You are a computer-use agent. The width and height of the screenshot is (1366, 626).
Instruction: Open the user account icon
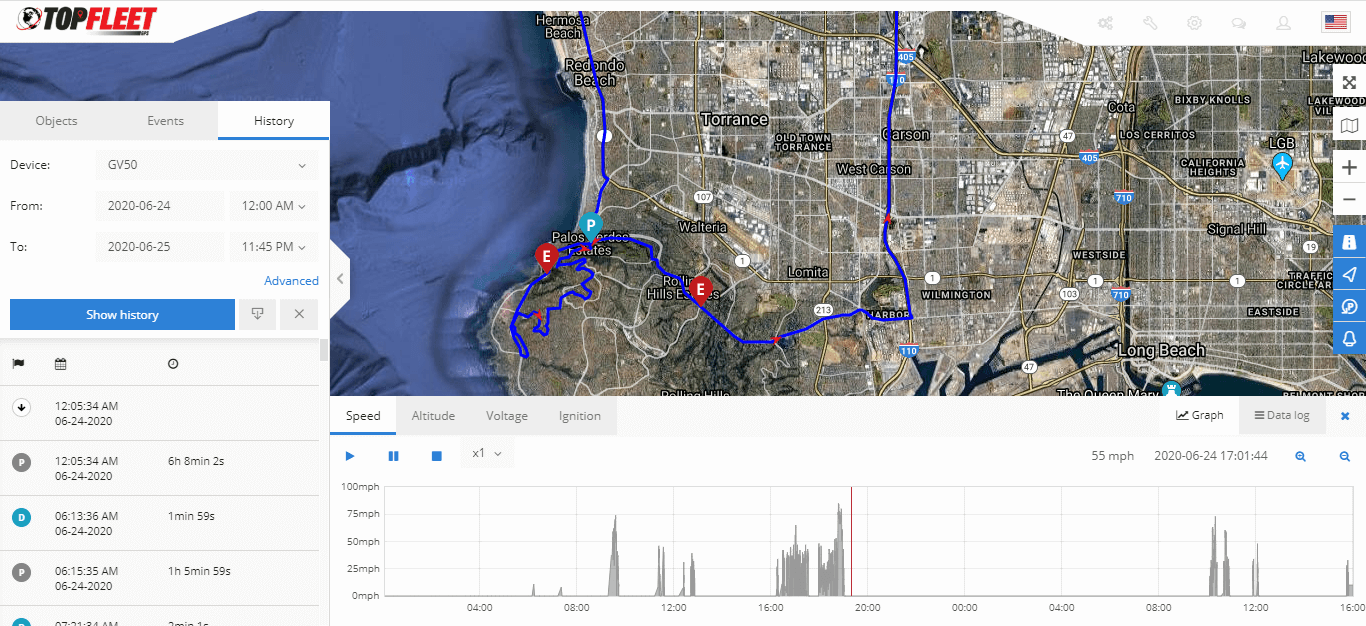tap(1283, 23)
